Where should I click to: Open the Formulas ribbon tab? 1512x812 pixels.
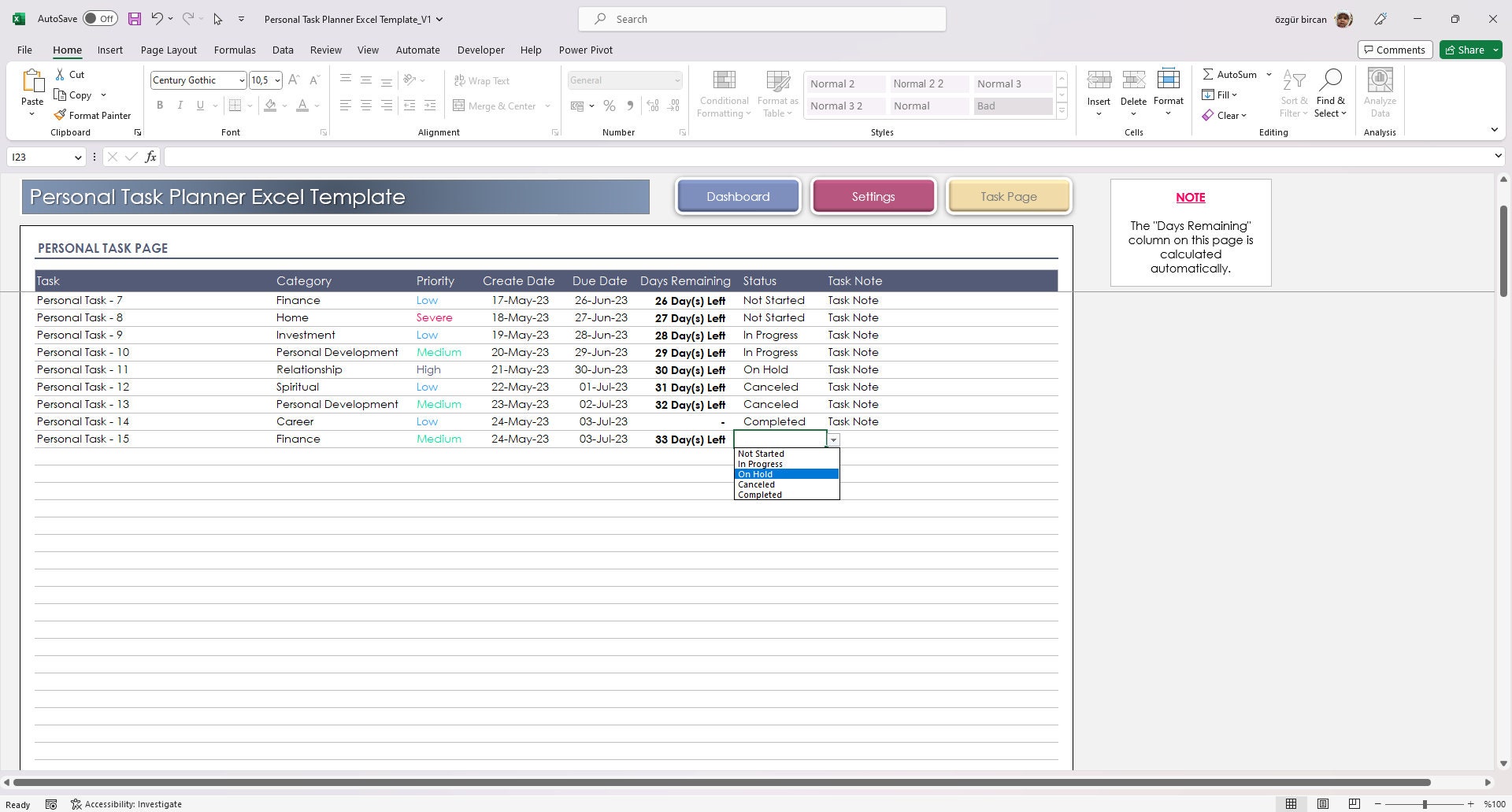click(235, 50)
